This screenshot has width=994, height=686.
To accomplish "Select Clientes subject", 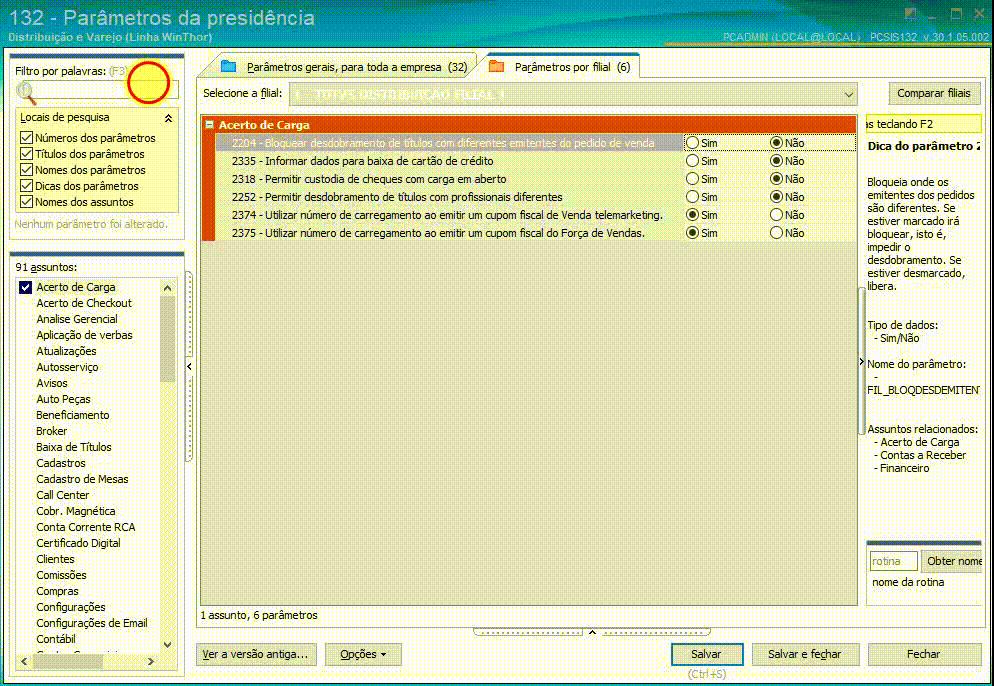I will coord(55,559).
